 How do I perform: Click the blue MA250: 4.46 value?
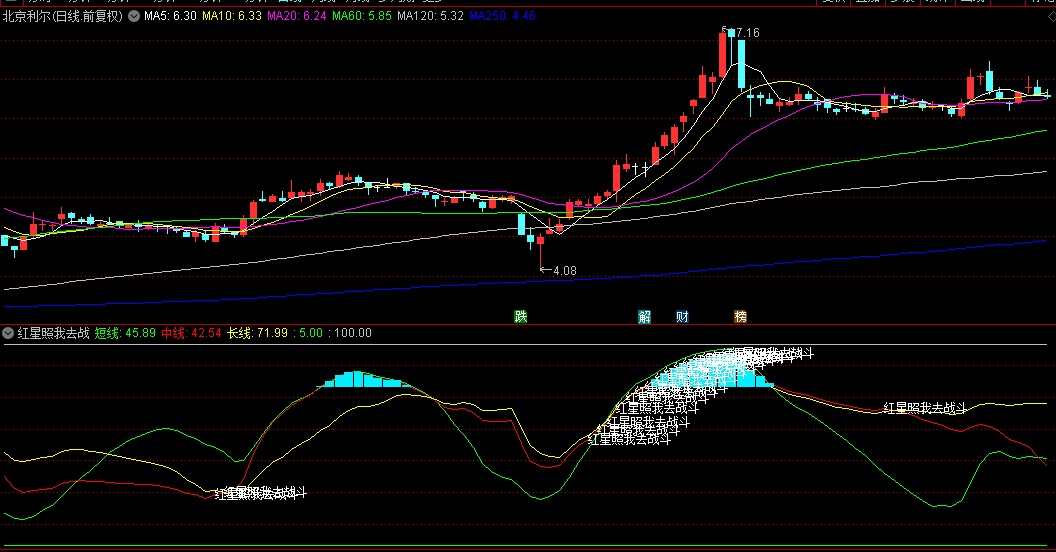(502, 16)
